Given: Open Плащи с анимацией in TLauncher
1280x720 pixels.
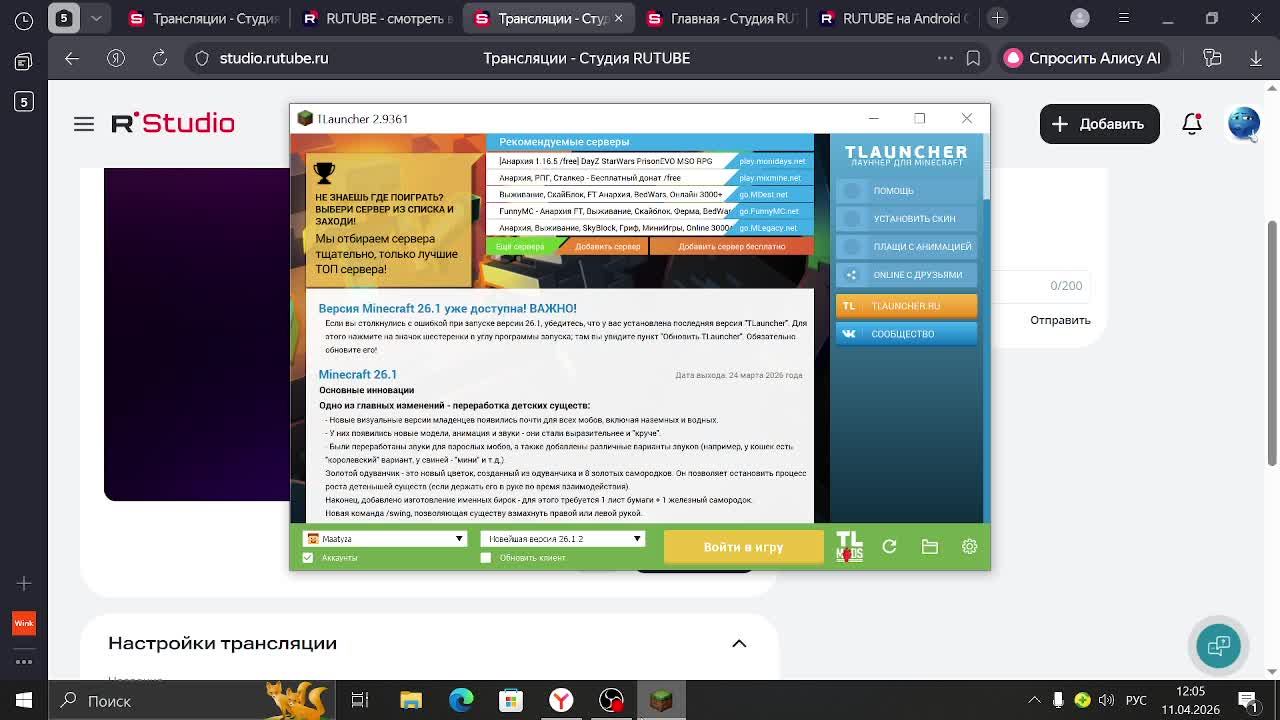Looking at the screenshot, I should click(x=906, y=246).
